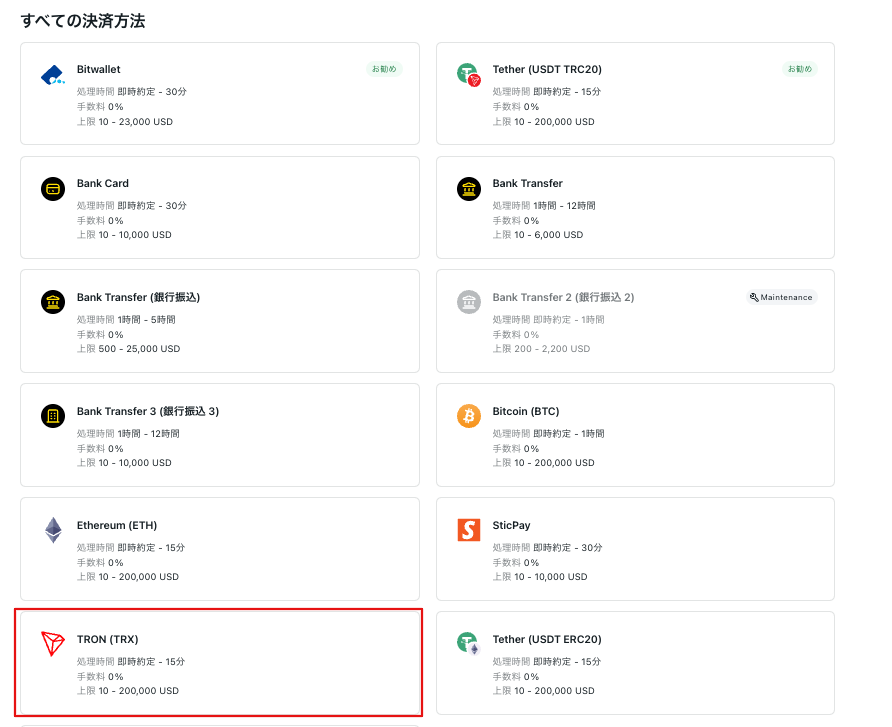The image size is (892, 727).
Task: Click the Bank Transfer 3 building icon
Action: click(x=53, y=416)
